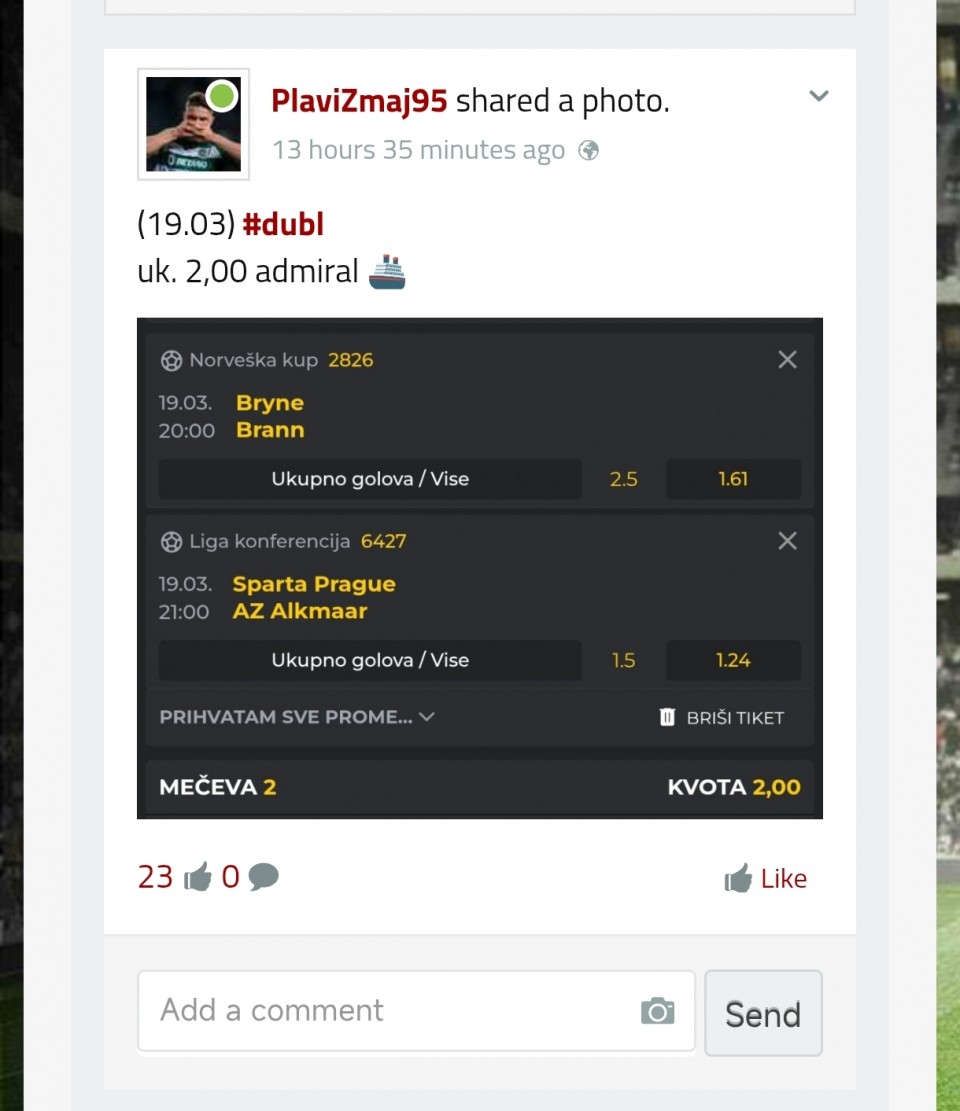960x1111 pixels.
Task: Remove the Bryne vs Brann match
Action: click(787, 360)
